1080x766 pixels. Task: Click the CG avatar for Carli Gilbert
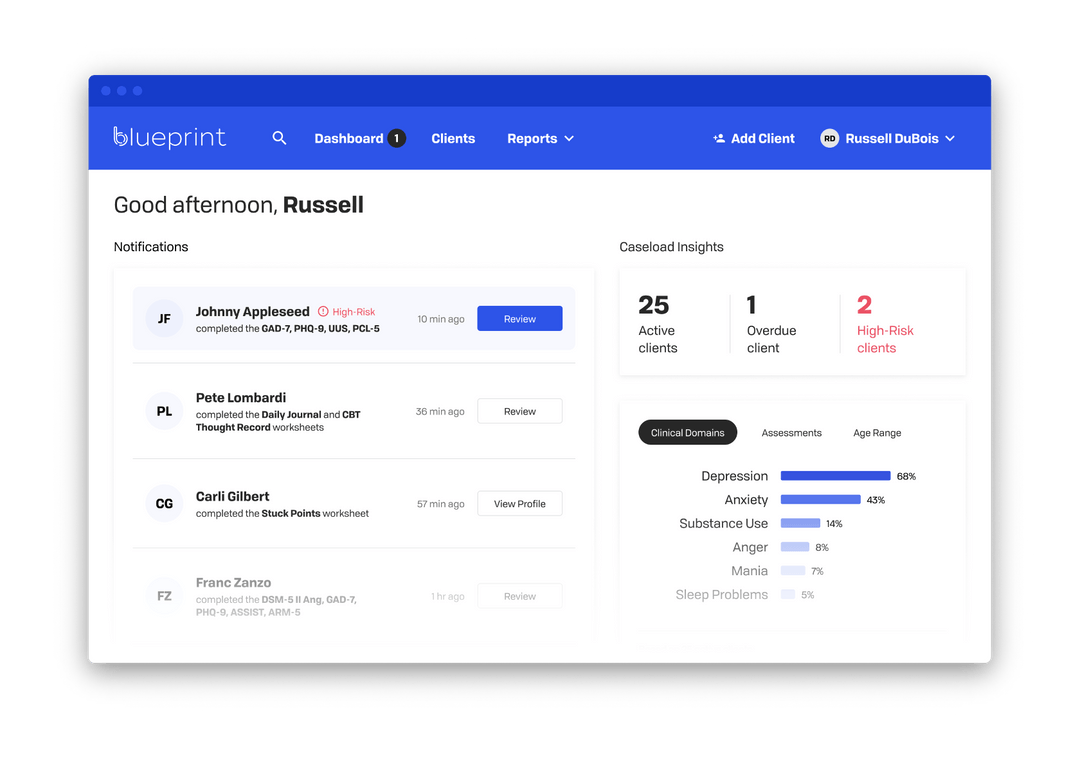click(163, 503)
